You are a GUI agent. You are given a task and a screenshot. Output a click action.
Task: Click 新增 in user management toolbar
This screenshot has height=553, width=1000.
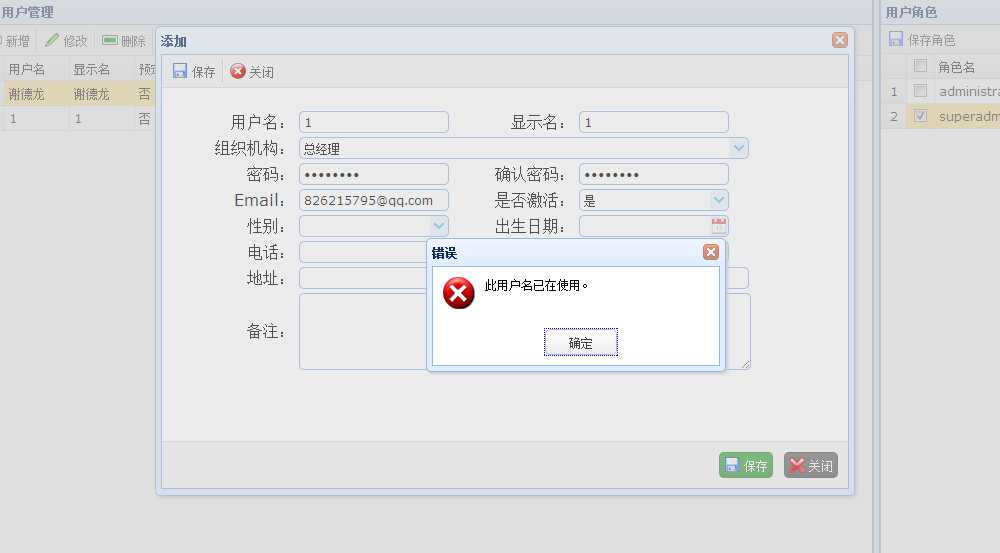14,41
